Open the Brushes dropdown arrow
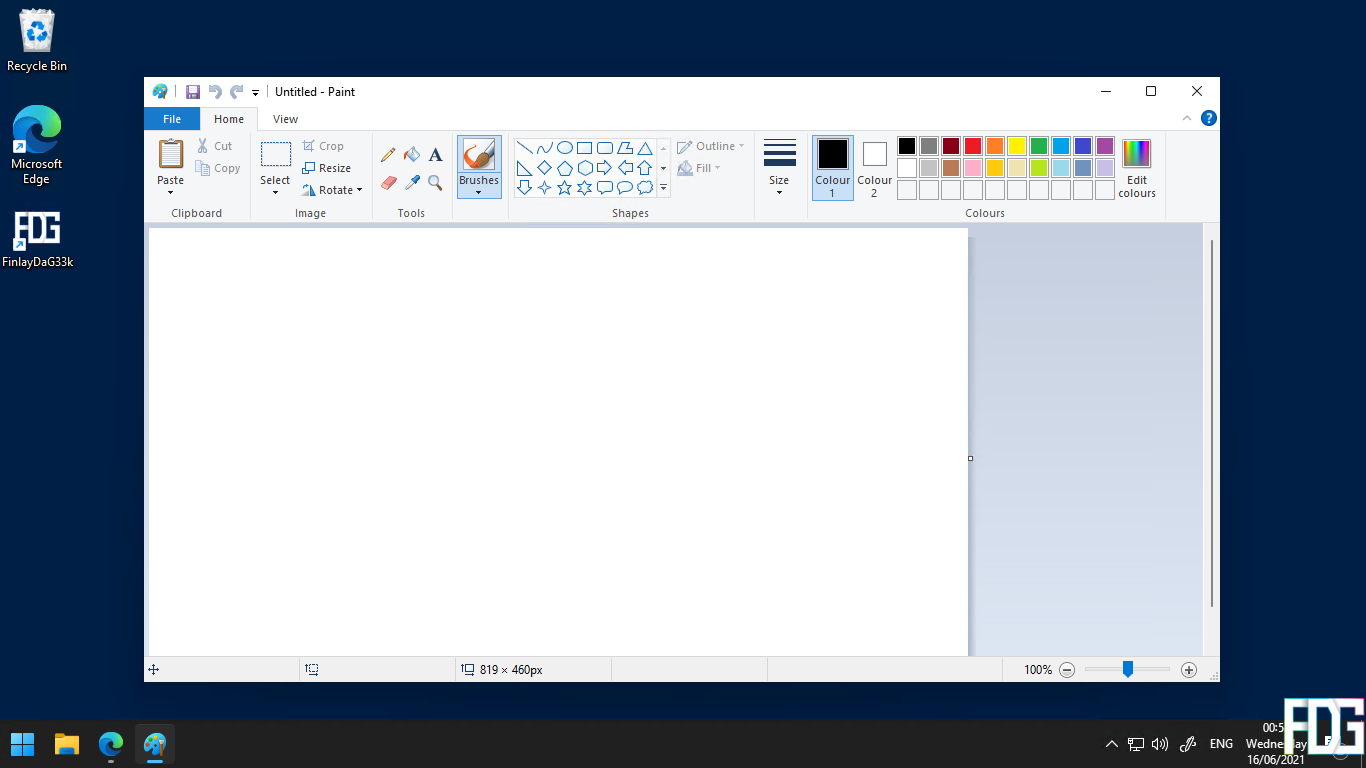The image size is (1366, 768). [x=478, y=192]
